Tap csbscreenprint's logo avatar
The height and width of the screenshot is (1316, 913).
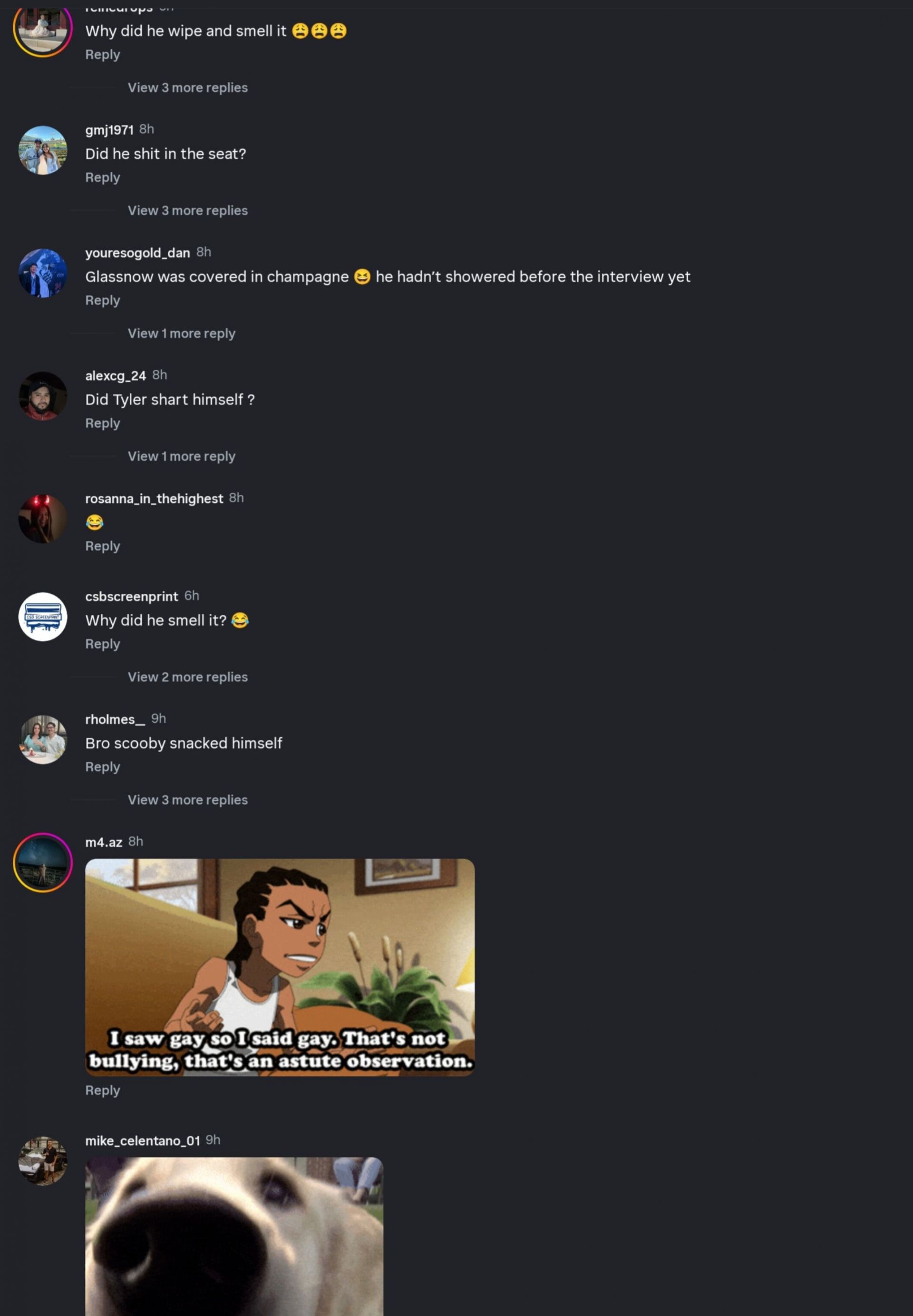[43, 617]
